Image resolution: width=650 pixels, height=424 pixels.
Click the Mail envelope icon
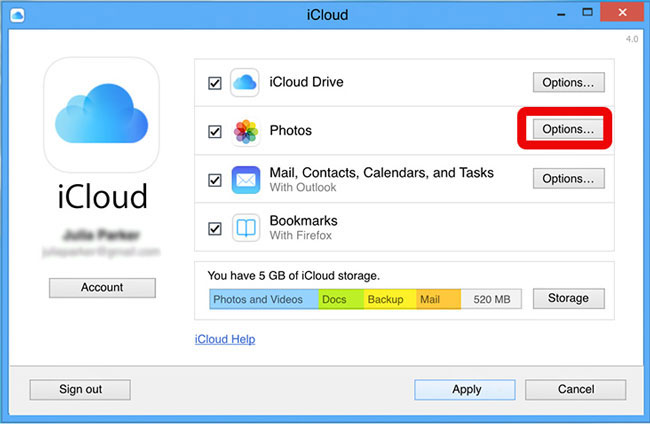pyautogui.click(x=246, y=180)
